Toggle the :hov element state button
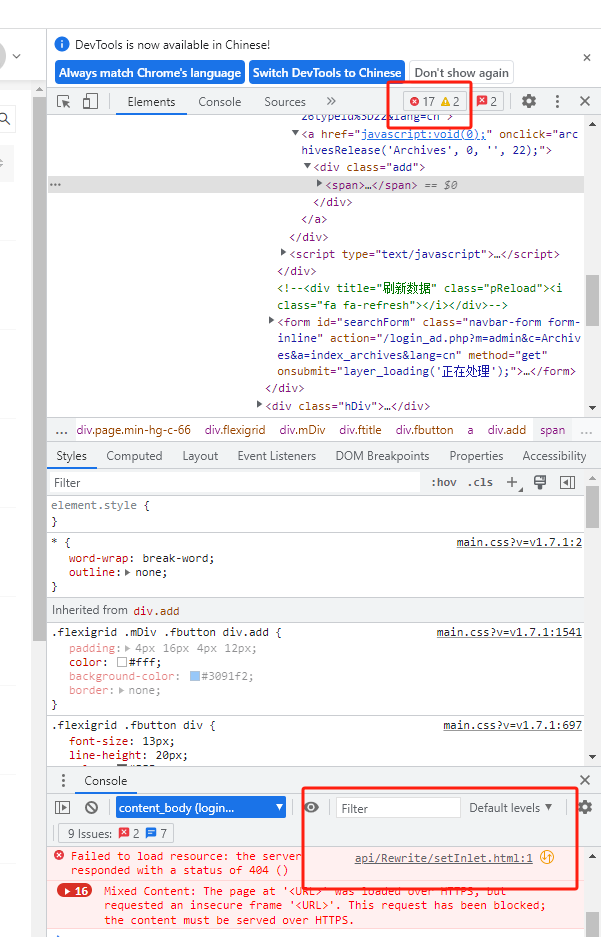This screenshot has height=937, width=601. pos(444,482)
